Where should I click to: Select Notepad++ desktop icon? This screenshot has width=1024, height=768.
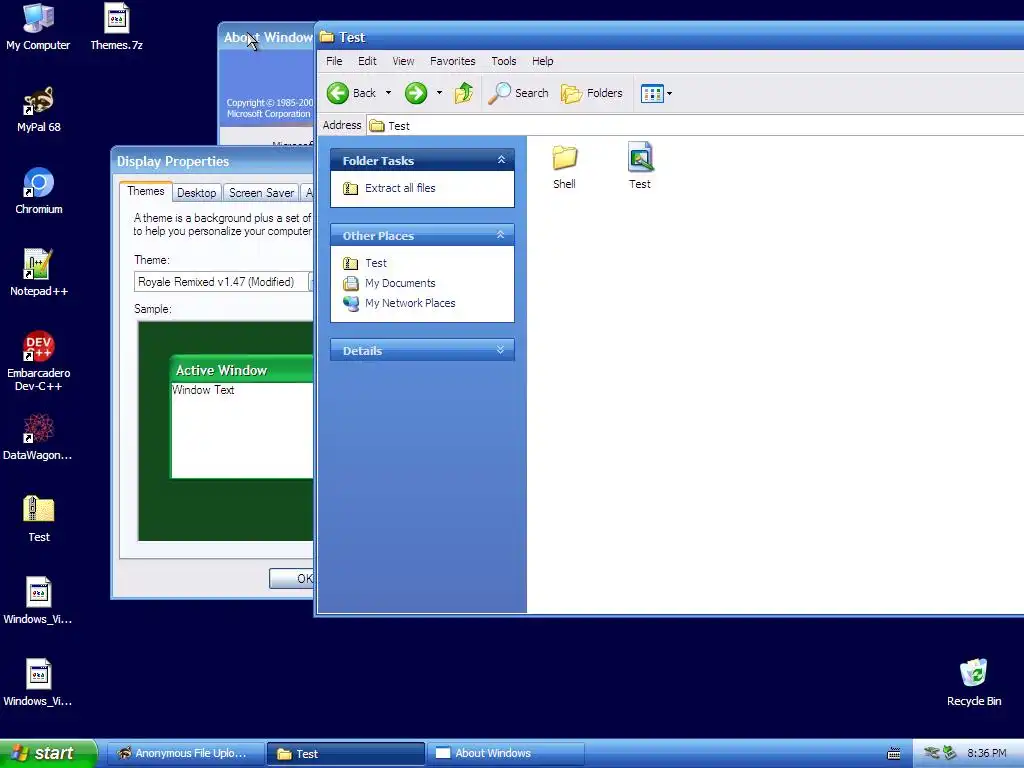coord(39,273)
